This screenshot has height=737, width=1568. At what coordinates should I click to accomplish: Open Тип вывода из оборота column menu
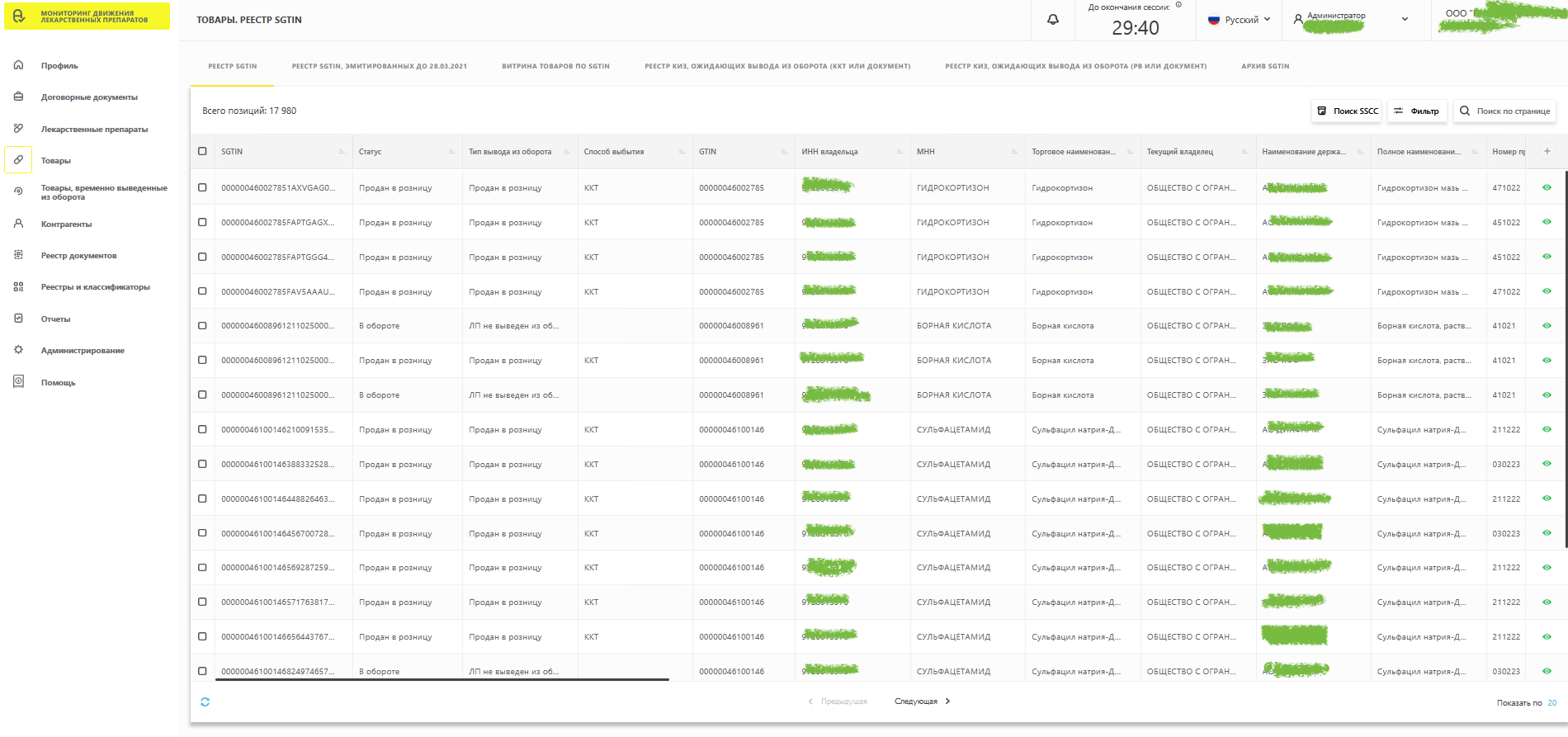[567, 152]
